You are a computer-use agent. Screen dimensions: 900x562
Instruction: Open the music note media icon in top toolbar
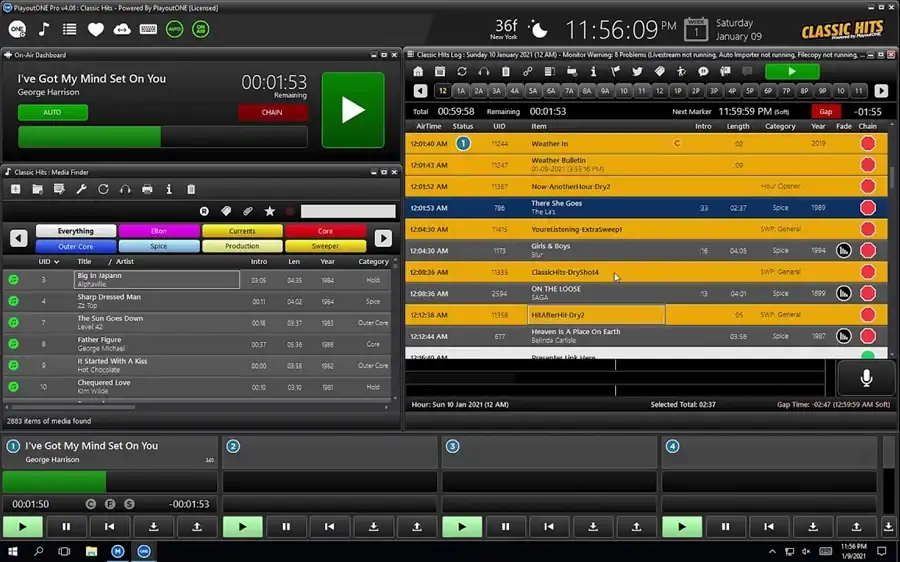[x=44, y=29]
